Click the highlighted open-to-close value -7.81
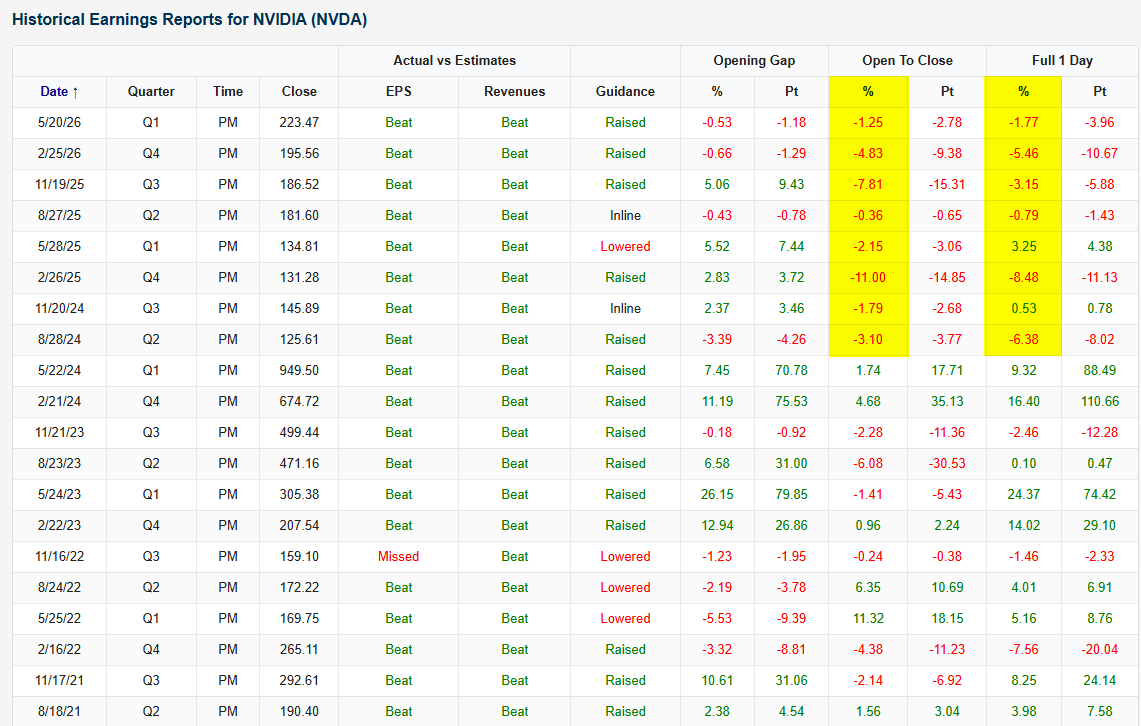The height and width of the screenshot is (726, 1141). point(868,185)
